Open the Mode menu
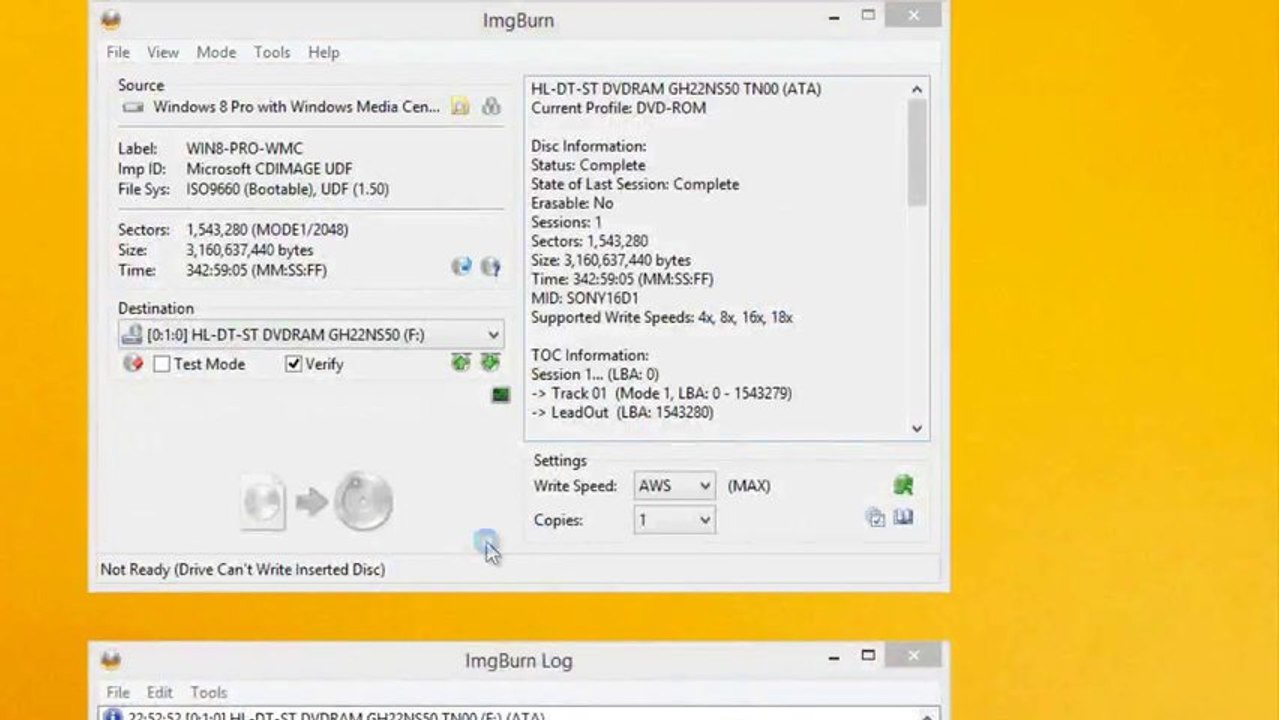 coord(216,52)
